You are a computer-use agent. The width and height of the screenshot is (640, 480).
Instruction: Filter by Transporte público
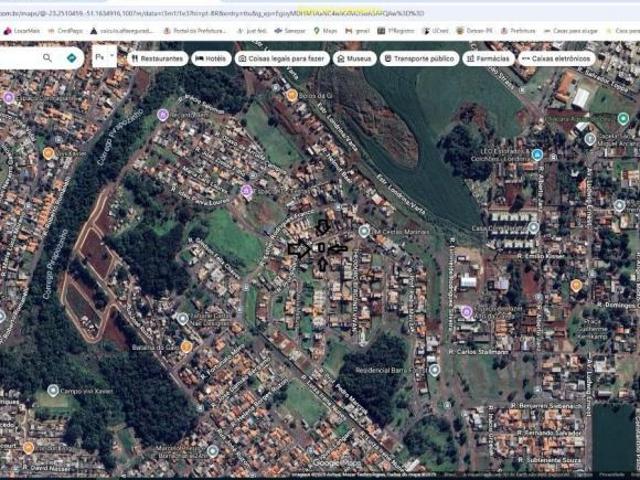coord(419,59)
